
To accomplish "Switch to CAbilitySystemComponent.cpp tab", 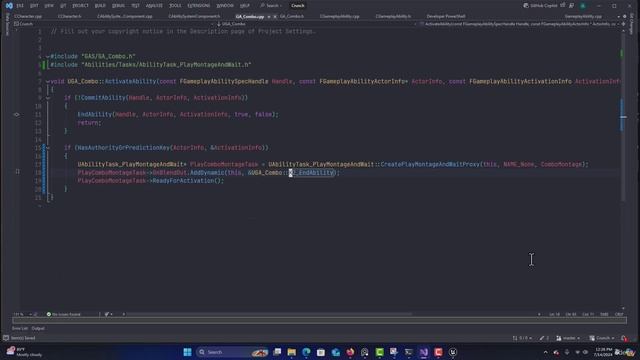I will (124, 16).
